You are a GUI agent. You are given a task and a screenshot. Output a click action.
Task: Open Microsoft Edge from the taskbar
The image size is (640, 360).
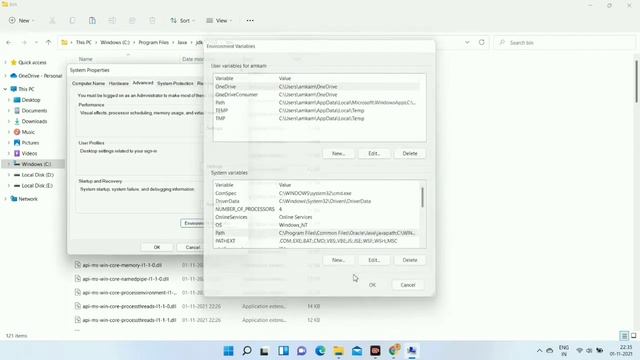320,351
